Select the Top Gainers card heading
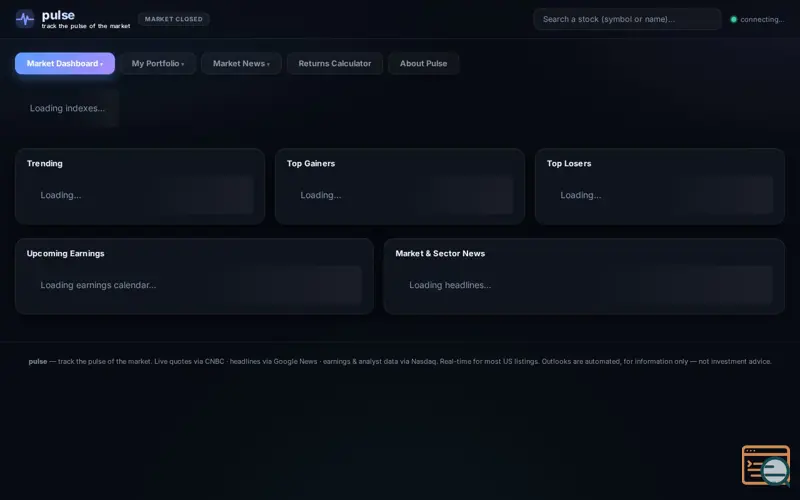The height and width of the screenshot is (500, 800). (311, 163)
